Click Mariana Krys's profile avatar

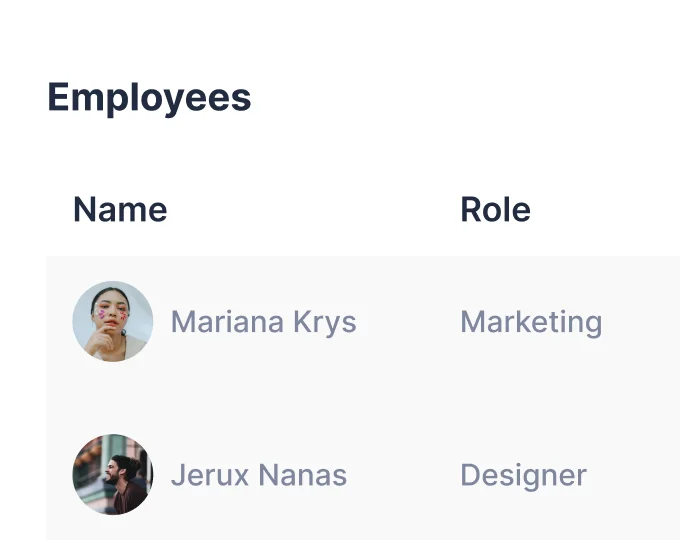pos(113,321)
